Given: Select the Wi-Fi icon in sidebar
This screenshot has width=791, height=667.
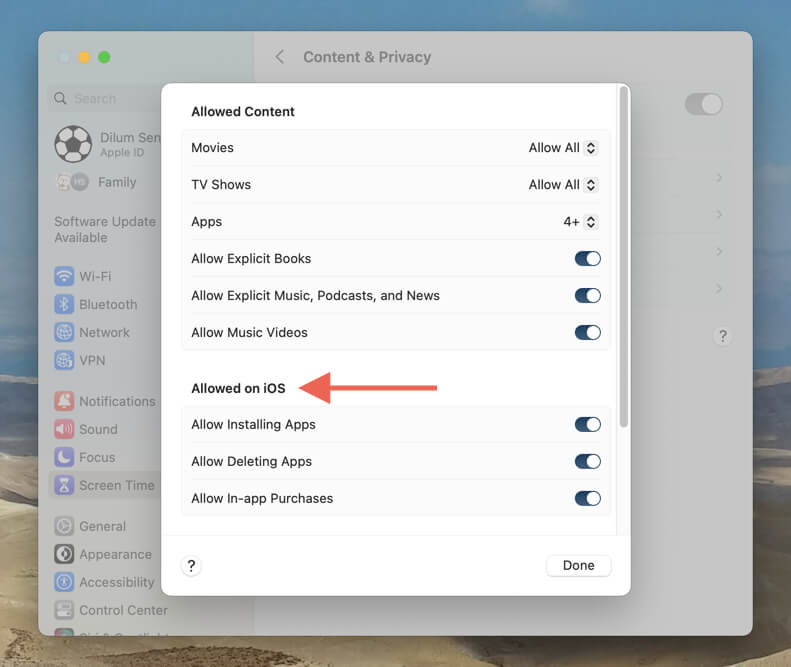Looking at the screenshot, I should (x=64, y=276).
